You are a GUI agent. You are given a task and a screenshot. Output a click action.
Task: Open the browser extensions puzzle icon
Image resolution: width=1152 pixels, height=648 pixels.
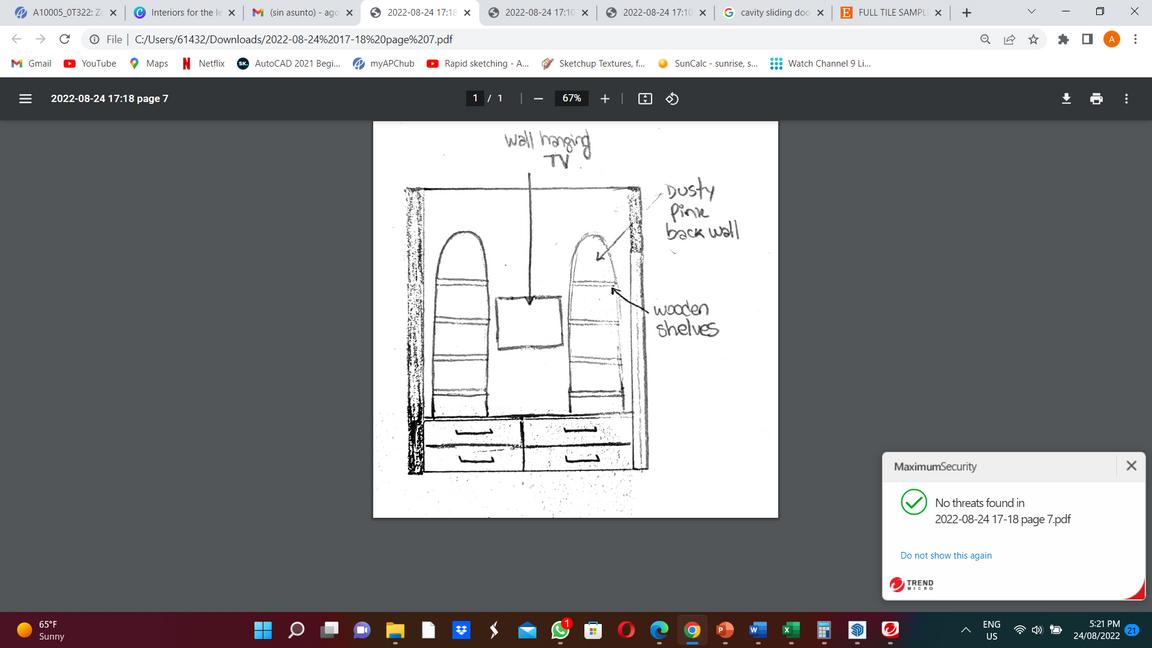click(1061, 39)
